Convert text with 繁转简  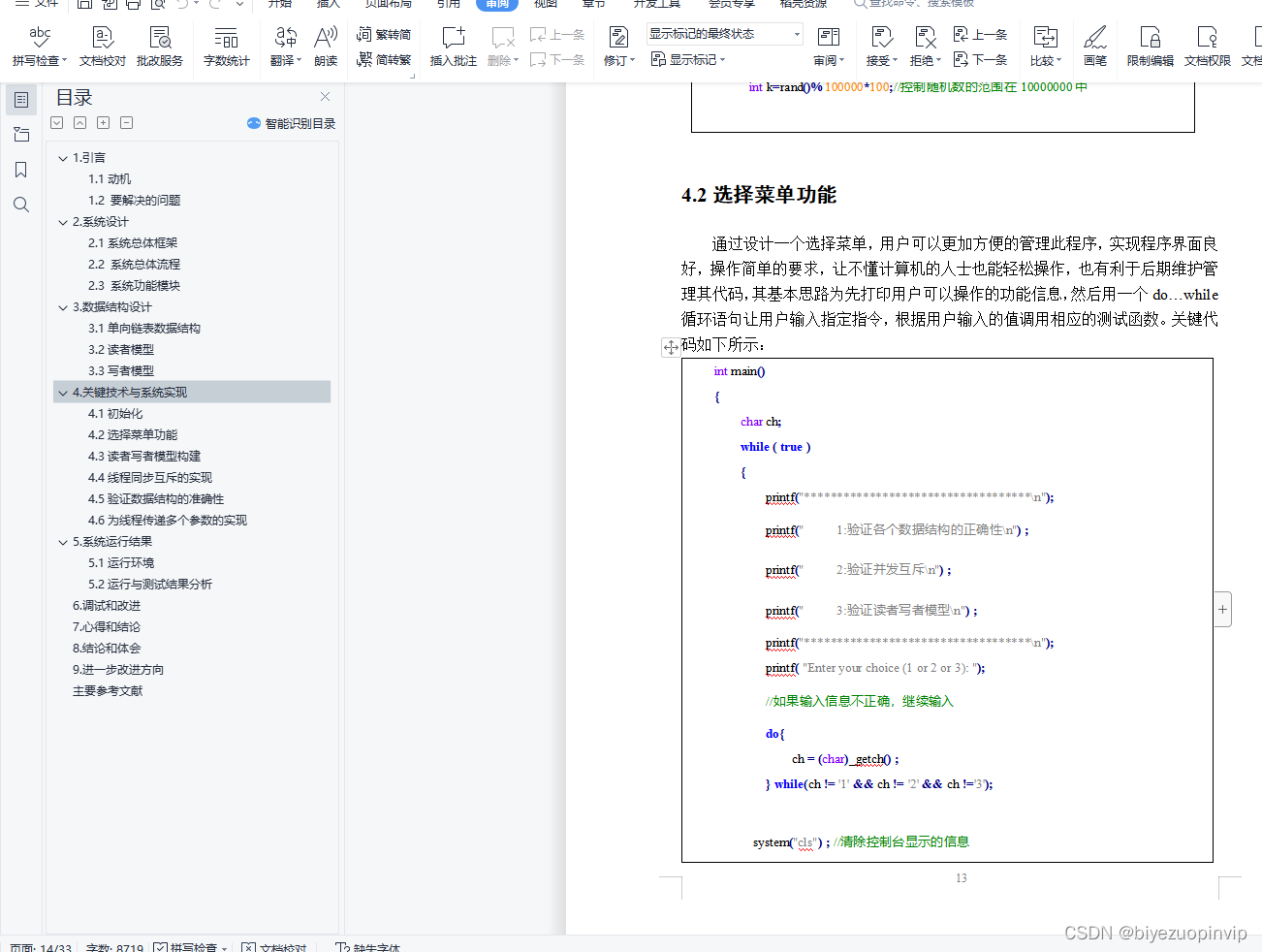384,34
